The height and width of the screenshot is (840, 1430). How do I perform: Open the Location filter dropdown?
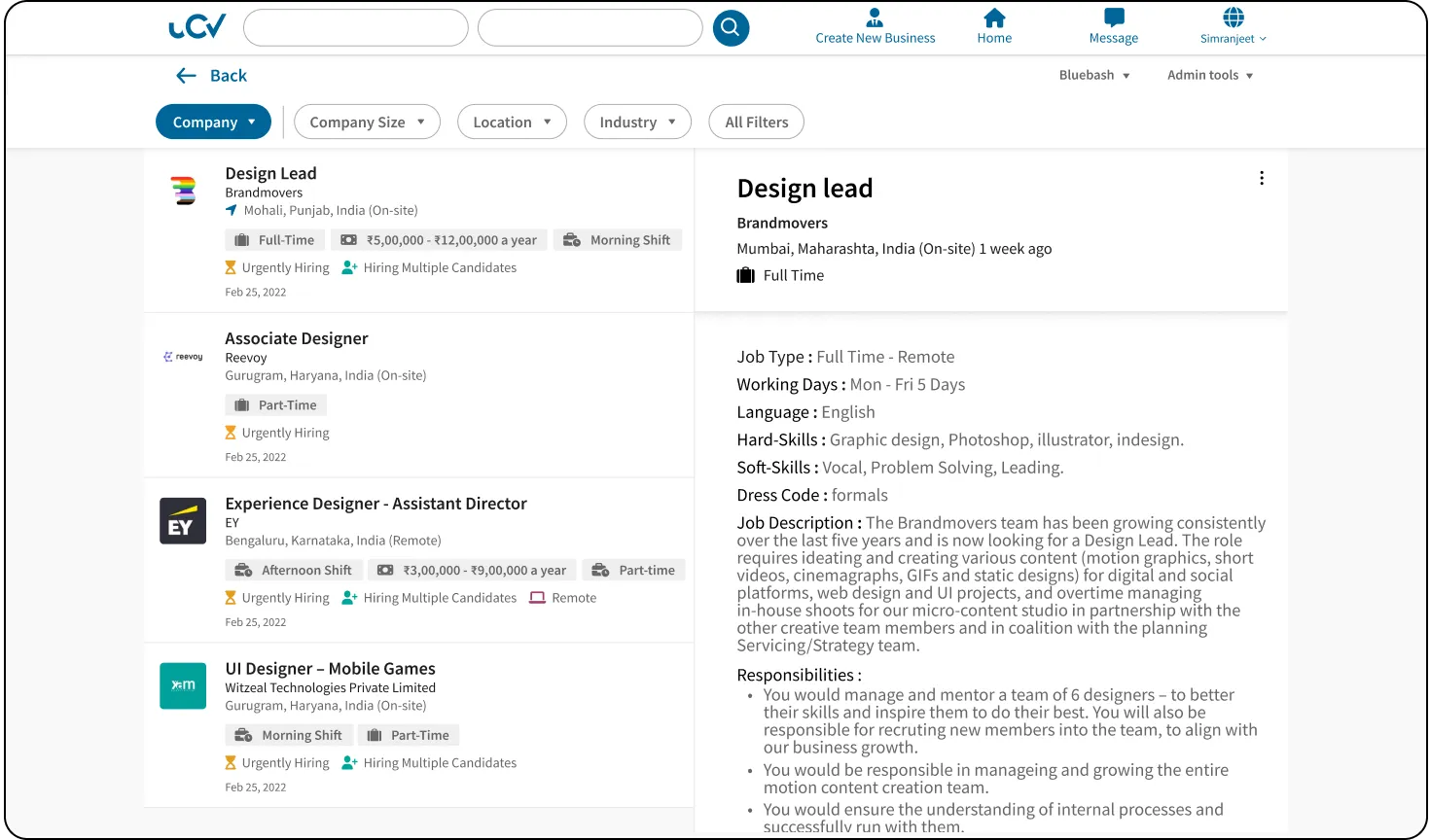coord(512,122)
